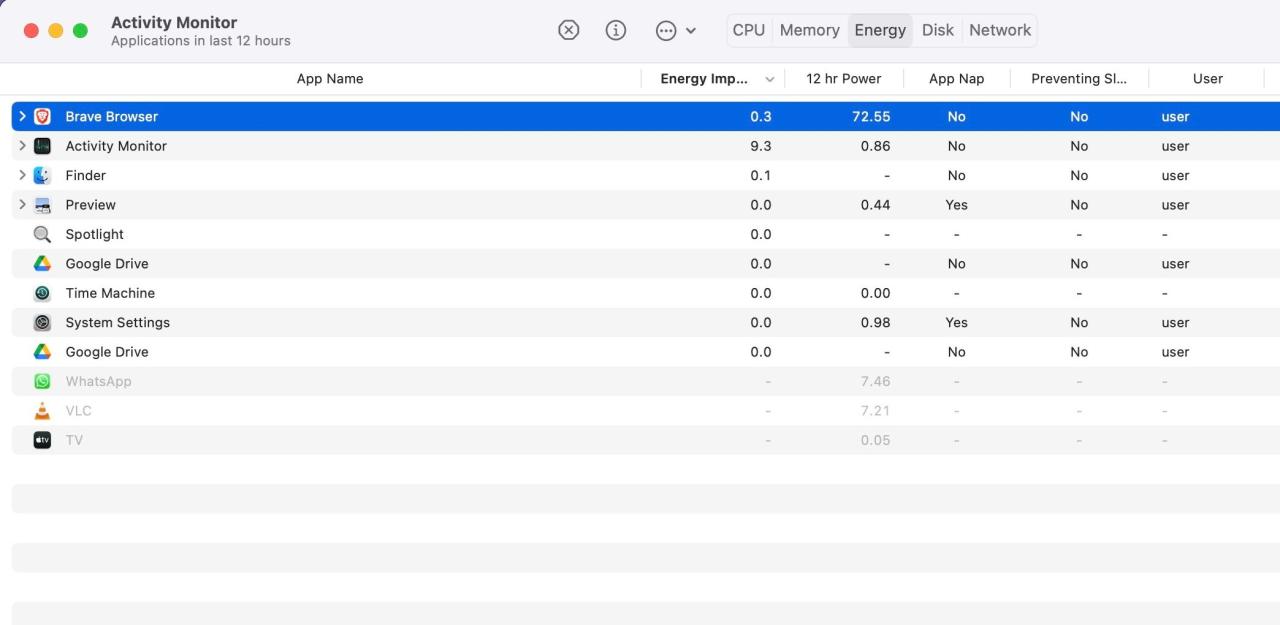Select the System Settings row name
The image size is (1280, 625).
tap(118, 323)
